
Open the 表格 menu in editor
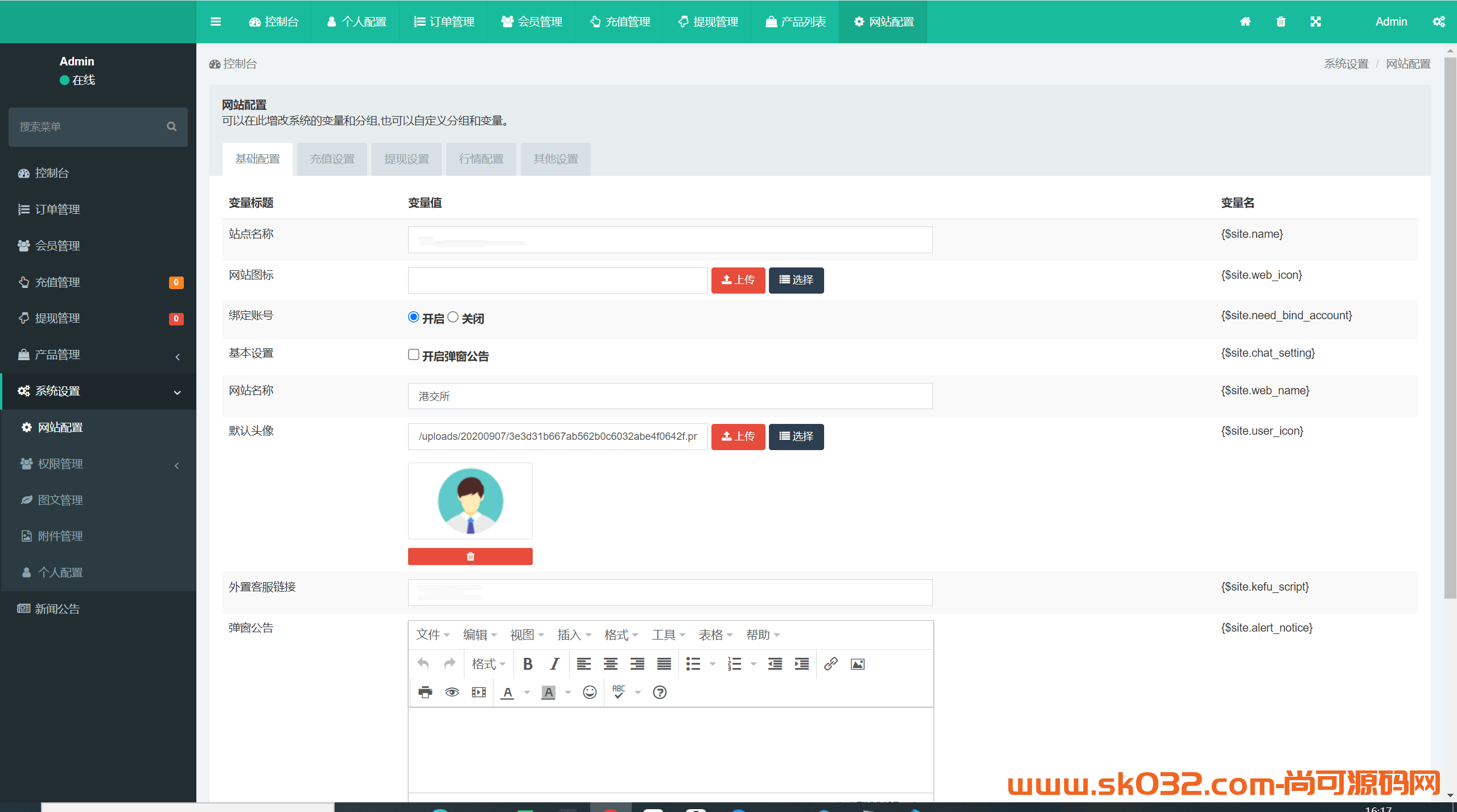point(715,635)
